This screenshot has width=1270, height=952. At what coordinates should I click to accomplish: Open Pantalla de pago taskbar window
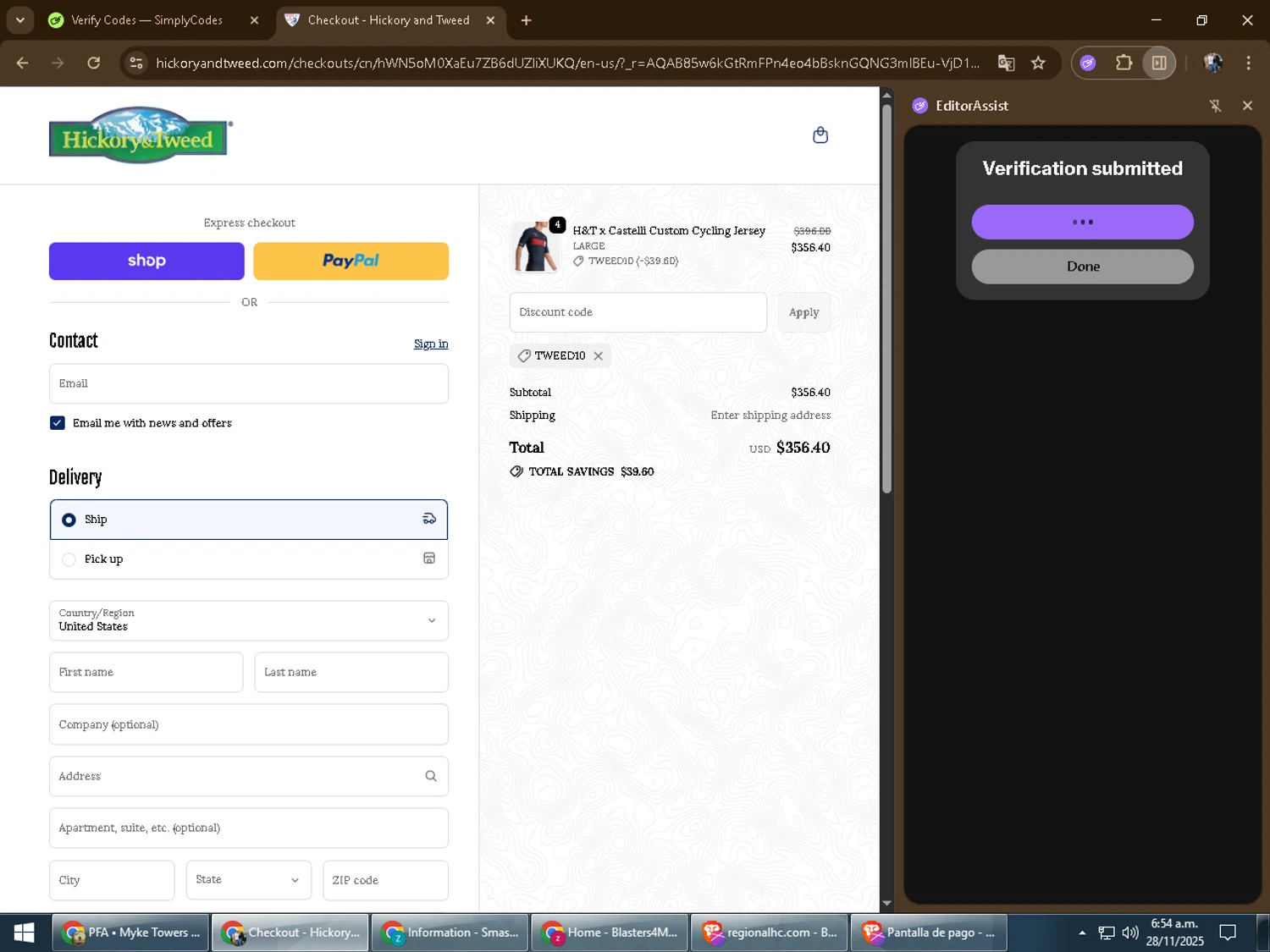[929, 933]
